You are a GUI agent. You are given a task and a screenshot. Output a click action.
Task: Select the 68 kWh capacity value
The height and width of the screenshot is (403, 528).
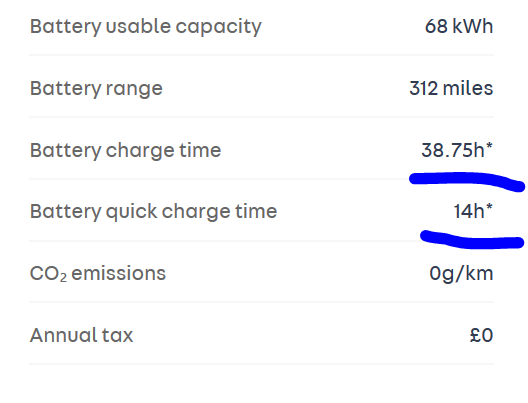coord(459,26)
